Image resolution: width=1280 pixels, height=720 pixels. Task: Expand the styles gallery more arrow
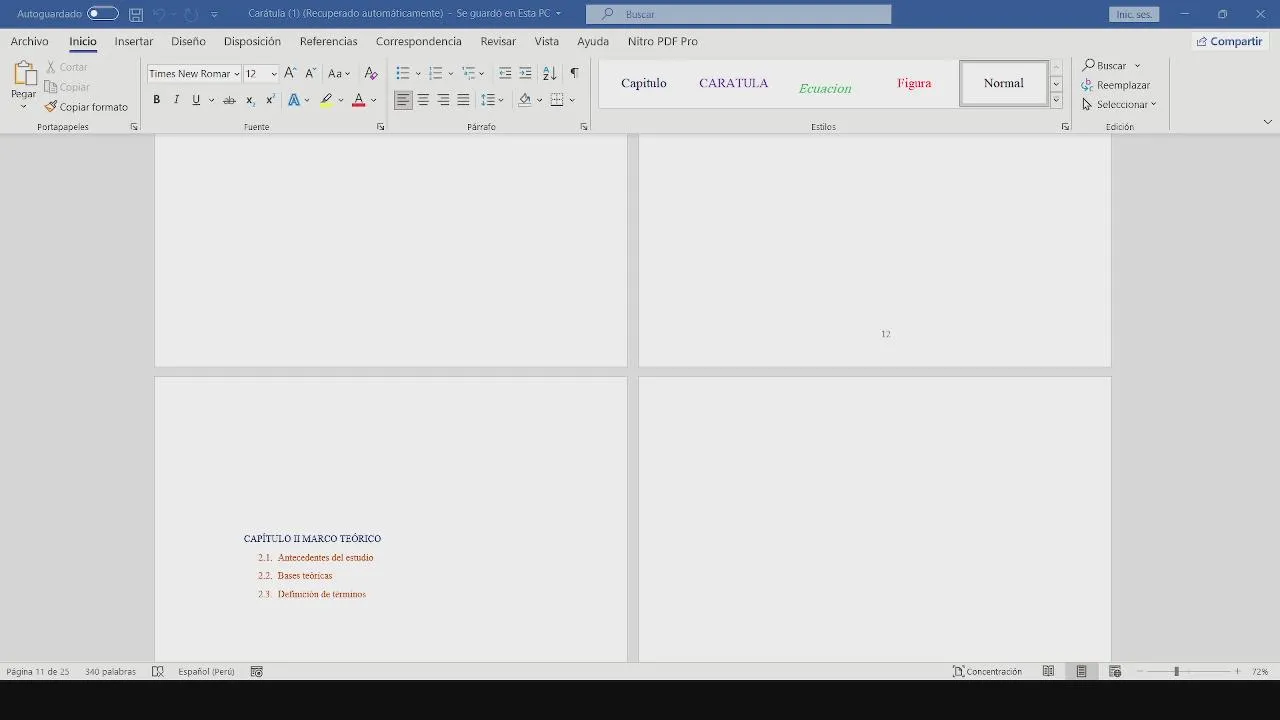pyautogui.click(x=1056, y=100)
